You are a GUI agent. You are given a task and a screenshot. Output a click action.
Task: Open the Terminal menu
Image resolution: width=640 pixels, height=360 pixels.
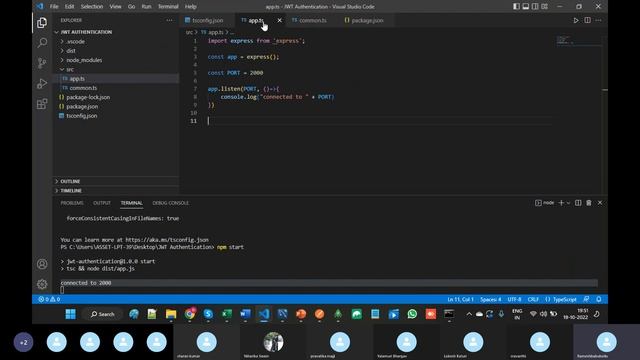coord(168,7)
